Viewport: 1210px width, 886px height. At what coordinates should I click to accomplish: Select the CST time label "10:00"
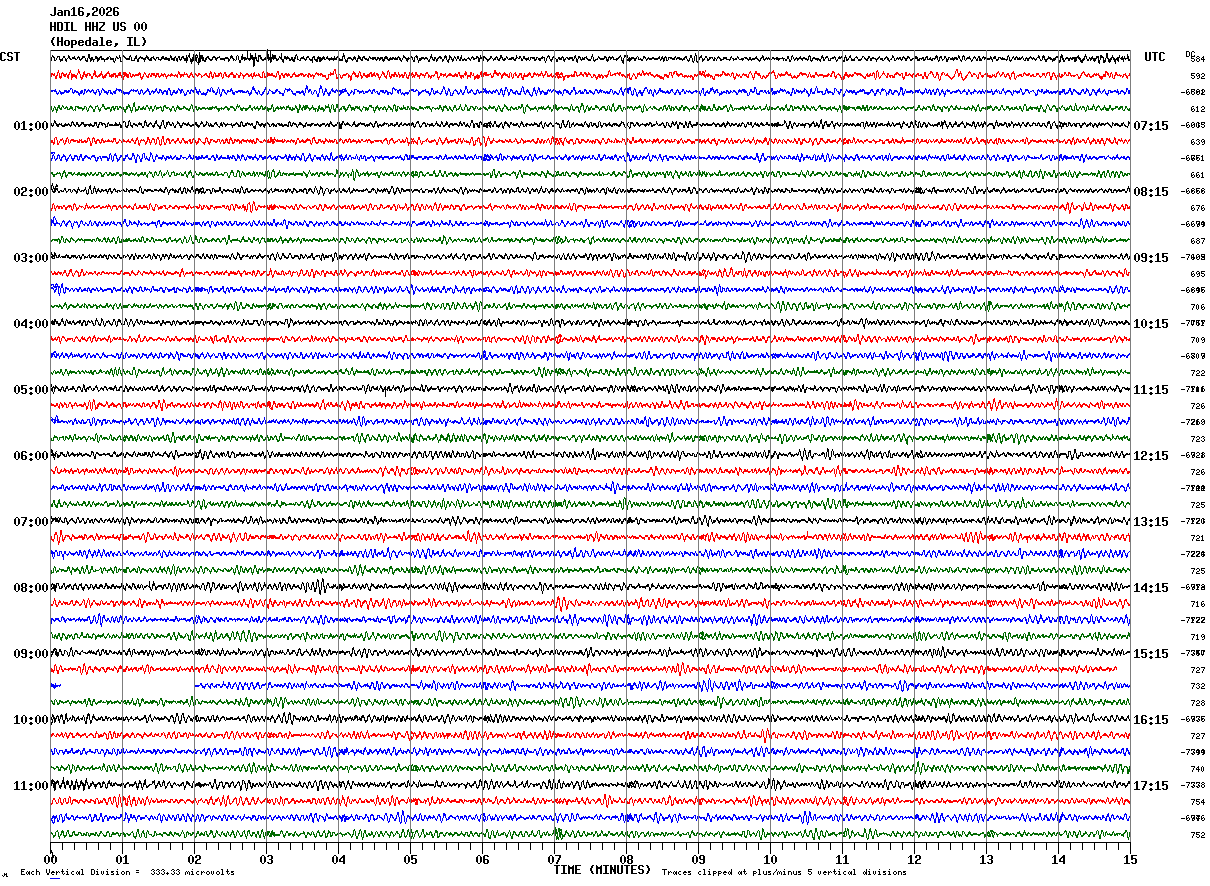(x=31, y=720)
